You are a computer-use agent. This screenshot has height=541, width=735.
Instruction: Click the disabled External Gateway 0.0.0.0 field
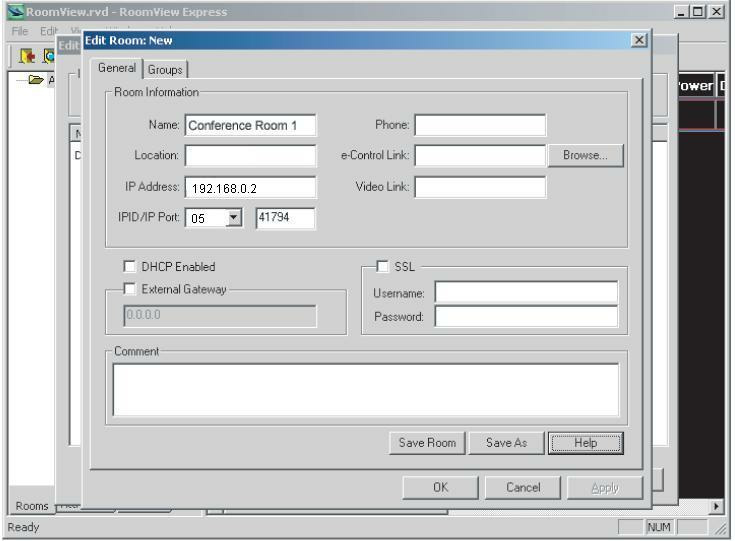(220, 316)
